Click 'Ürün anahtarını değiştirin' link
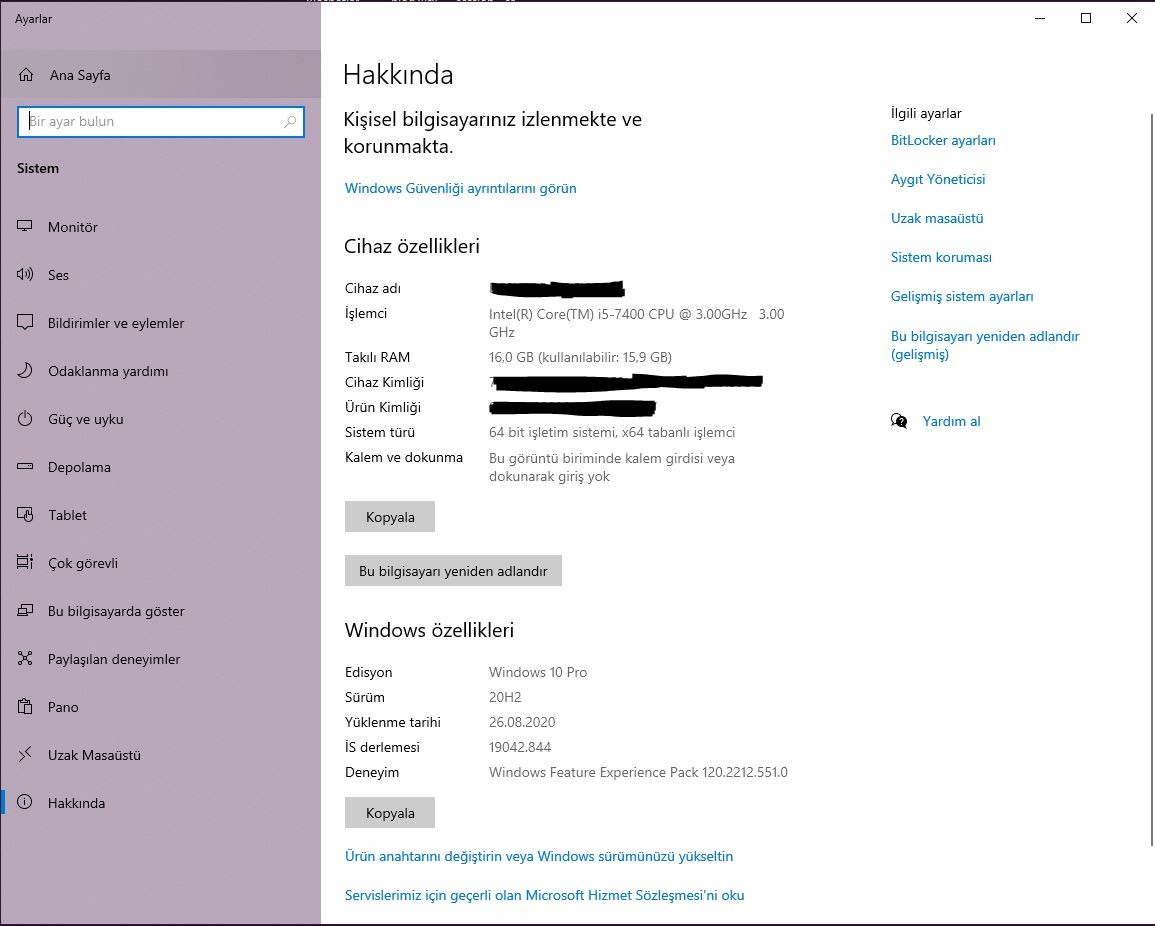Screen dimensions: 1155x926 [x=538, y=856]
